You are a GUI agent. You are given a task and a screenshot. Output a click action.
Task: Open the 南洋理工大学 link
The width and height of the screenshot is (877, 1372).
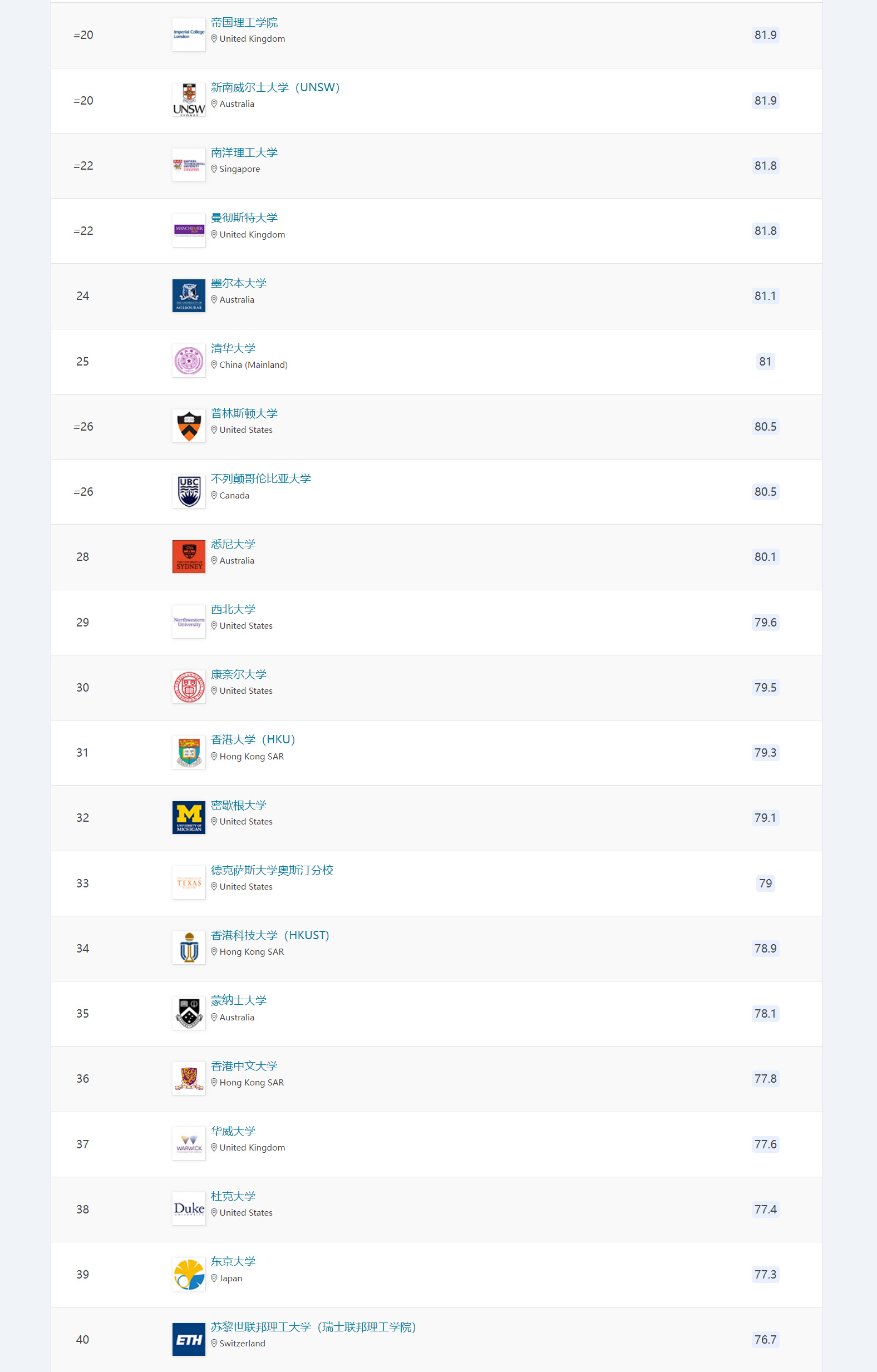pos(244,152)
